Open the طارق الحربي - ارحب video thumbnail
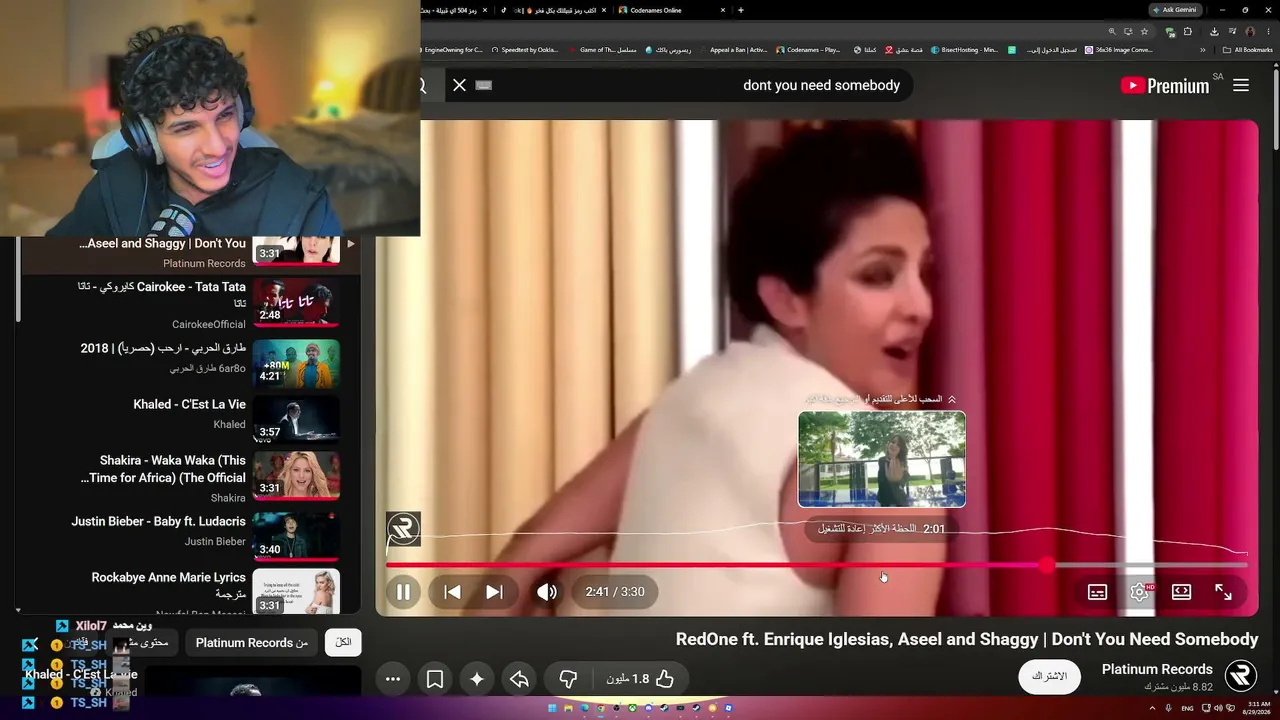The height and width of the screenshot is (720, 1280). point(296,364)
